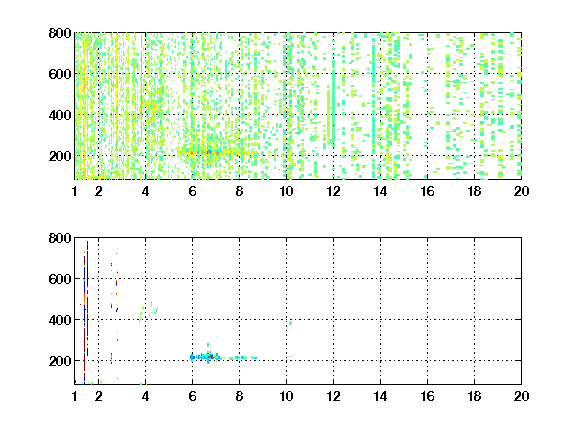
Task: Click the 600 y-axis label on bottom plot
Action: tap(60, 279)
